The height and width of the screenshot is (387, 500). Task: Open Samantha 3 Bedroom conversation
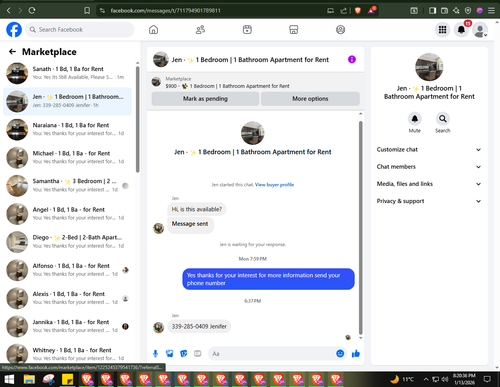point(67,186)
